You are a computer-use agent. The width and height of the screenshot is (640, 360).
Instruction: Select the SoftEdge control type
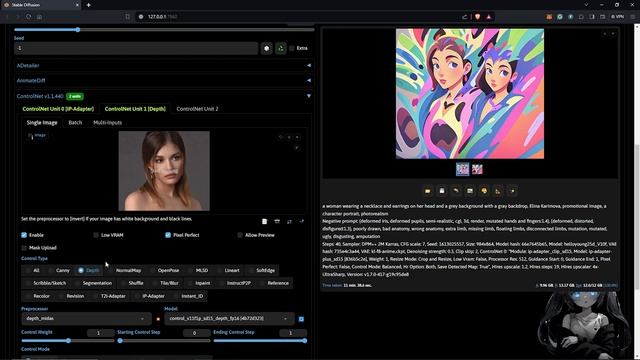262,270
